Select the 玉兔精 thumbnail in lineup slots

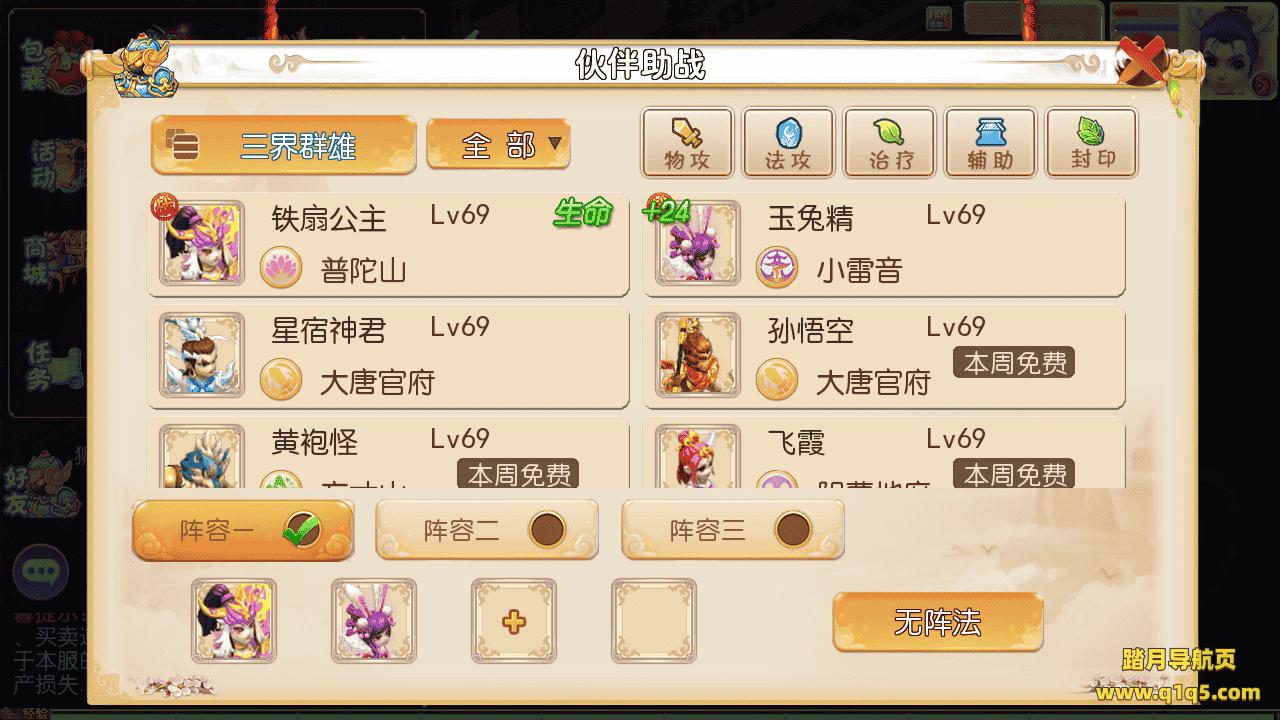(374, 621)
